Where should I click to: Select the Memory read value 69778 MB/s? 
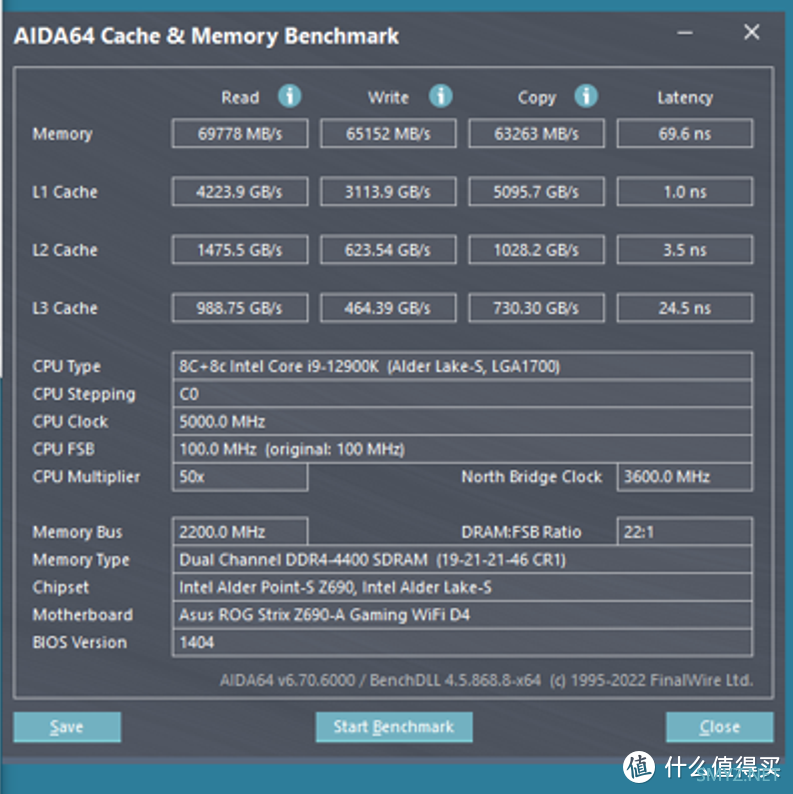240,134
